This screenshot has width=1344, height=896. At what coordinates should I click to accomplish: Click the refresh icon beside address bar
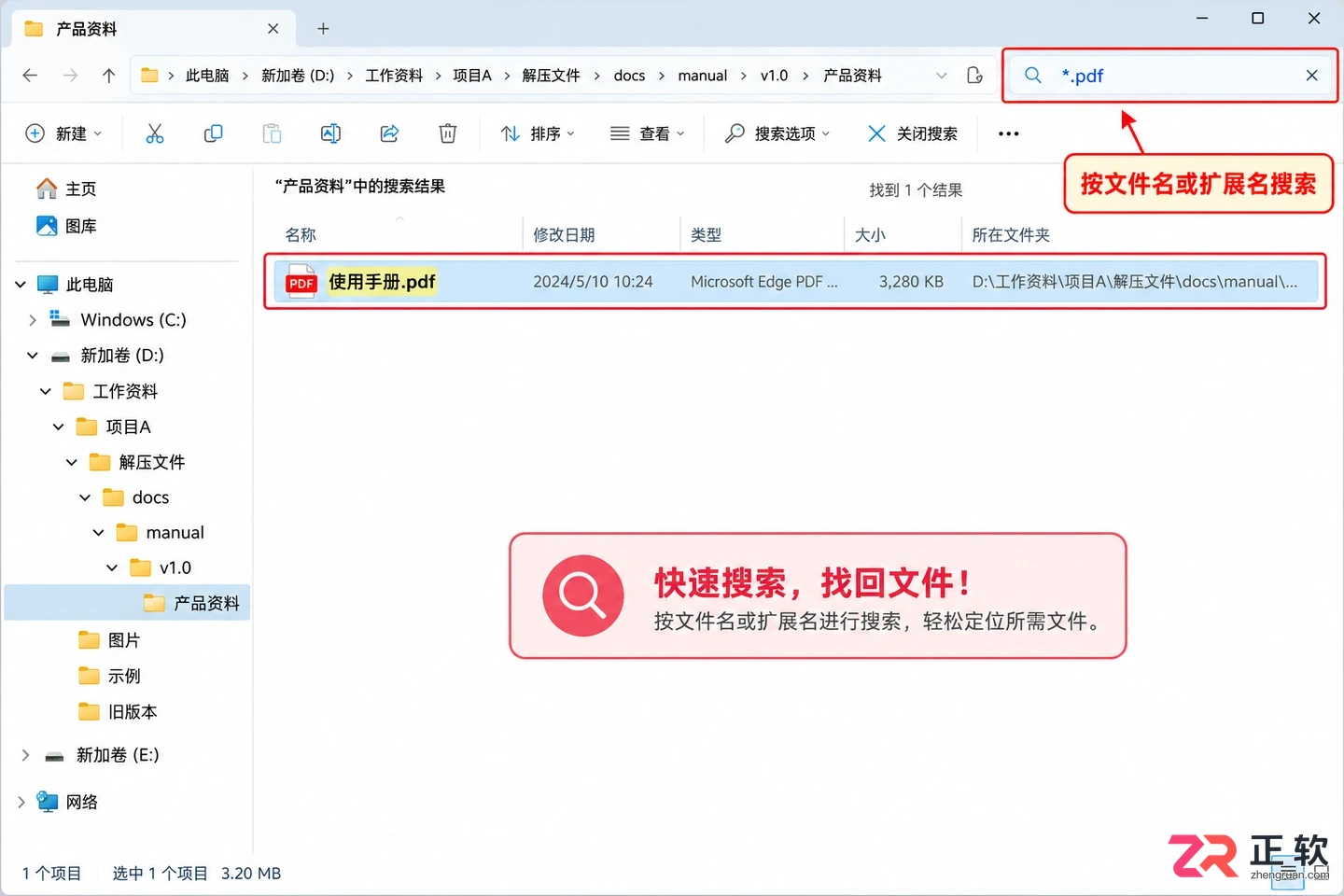[x=974, y=76]
